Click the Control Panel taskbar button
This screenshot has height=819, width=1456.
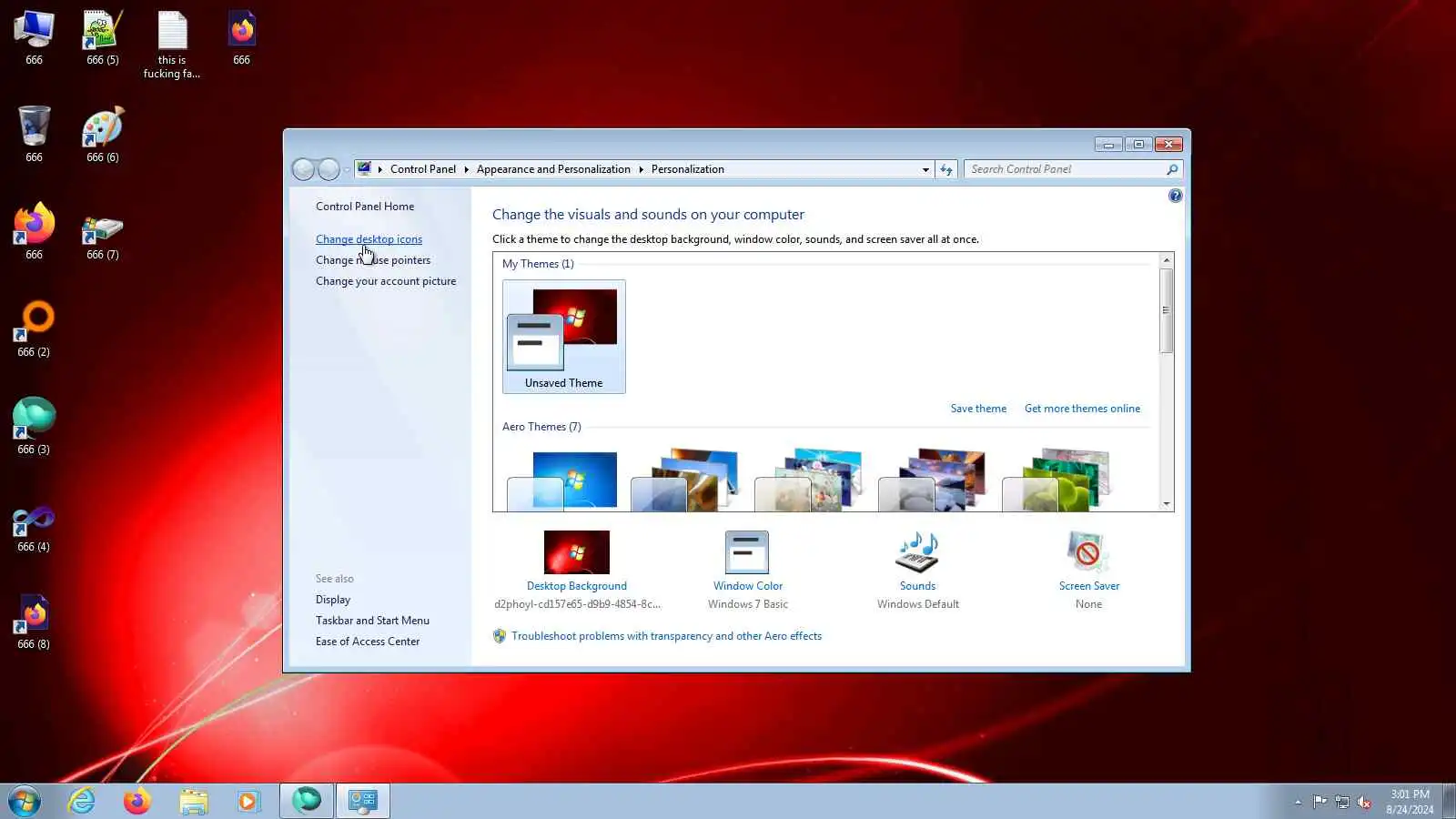click(x=363, y=801)
